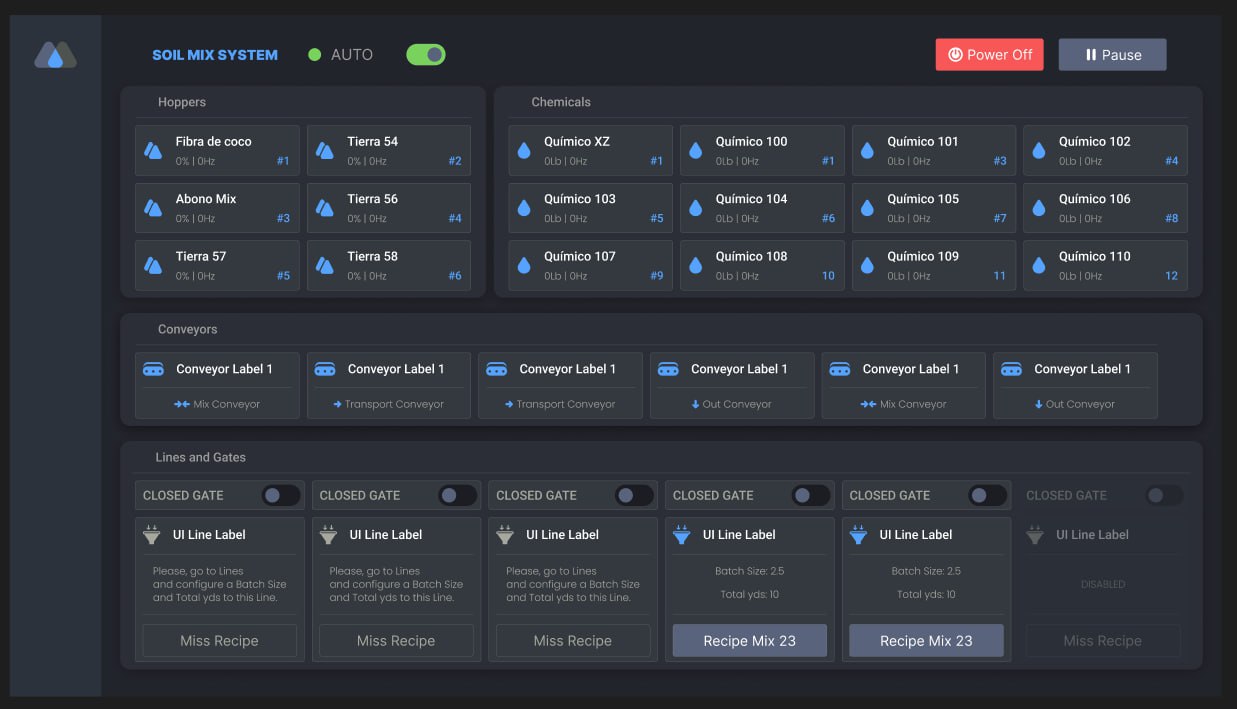This screenshot has height=709, width=1237.
Task: Click the fifth line's Recipe Mix 23 button
Action: point(926,641)
